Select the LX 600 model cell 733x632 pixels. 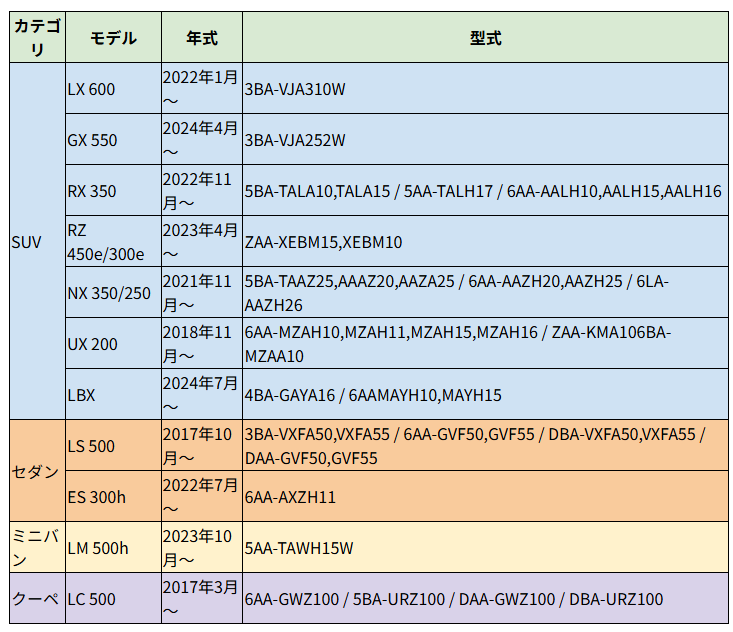(x=114, y=88)
